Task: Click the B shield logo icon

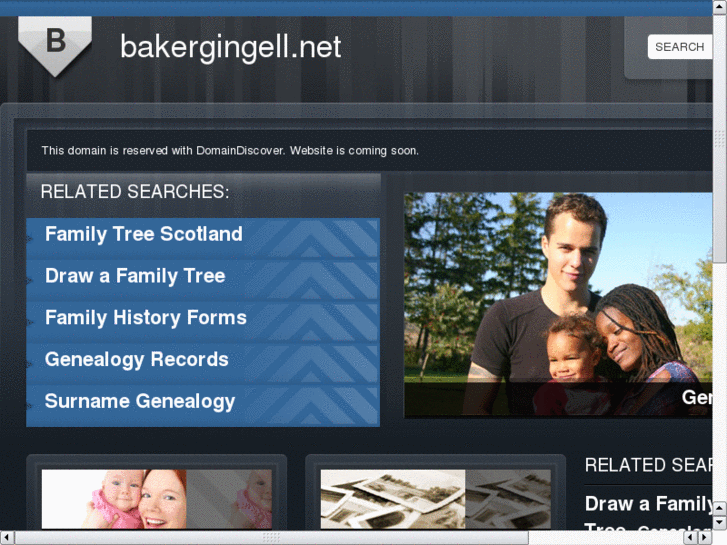Action: coord(55,46)
